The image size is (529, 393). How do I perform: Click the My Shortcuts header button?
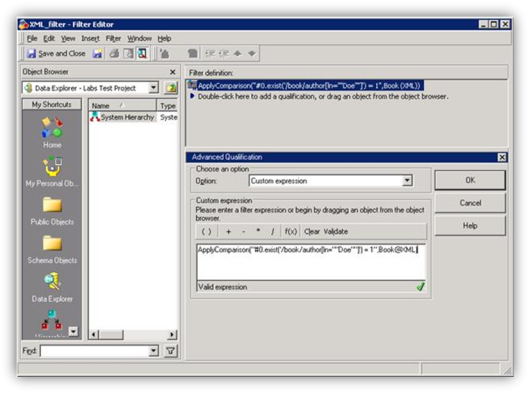tap(52, 104)
